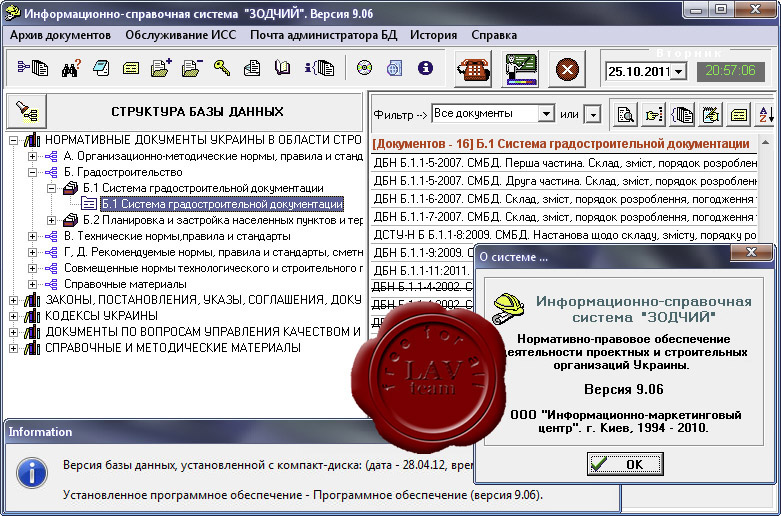Screen dimensions: 781x516
Task: Select 'Г, Д. Рекомендуемые нормы' tree item
Action: [213, 252]
